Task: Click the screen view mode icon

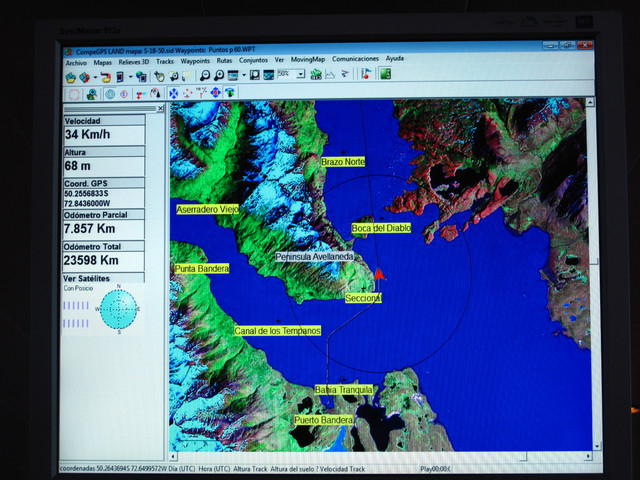Action: [x=233, y=75]
